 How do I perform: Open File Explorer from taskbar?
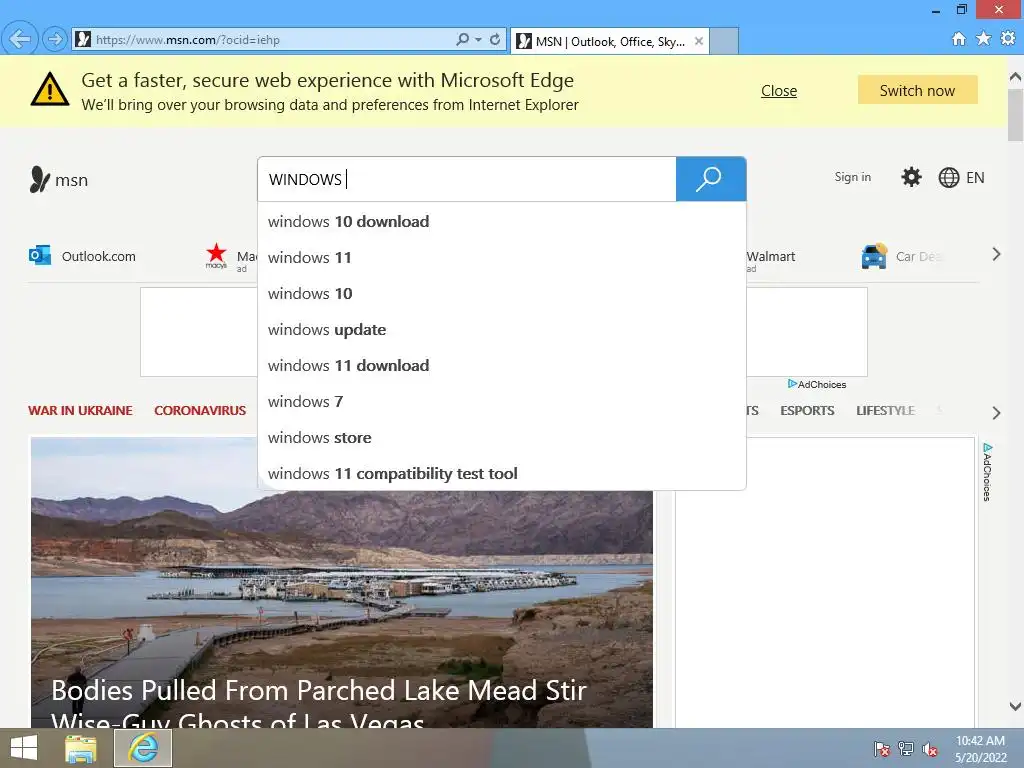pyautogui.click(x=80, y=748)
